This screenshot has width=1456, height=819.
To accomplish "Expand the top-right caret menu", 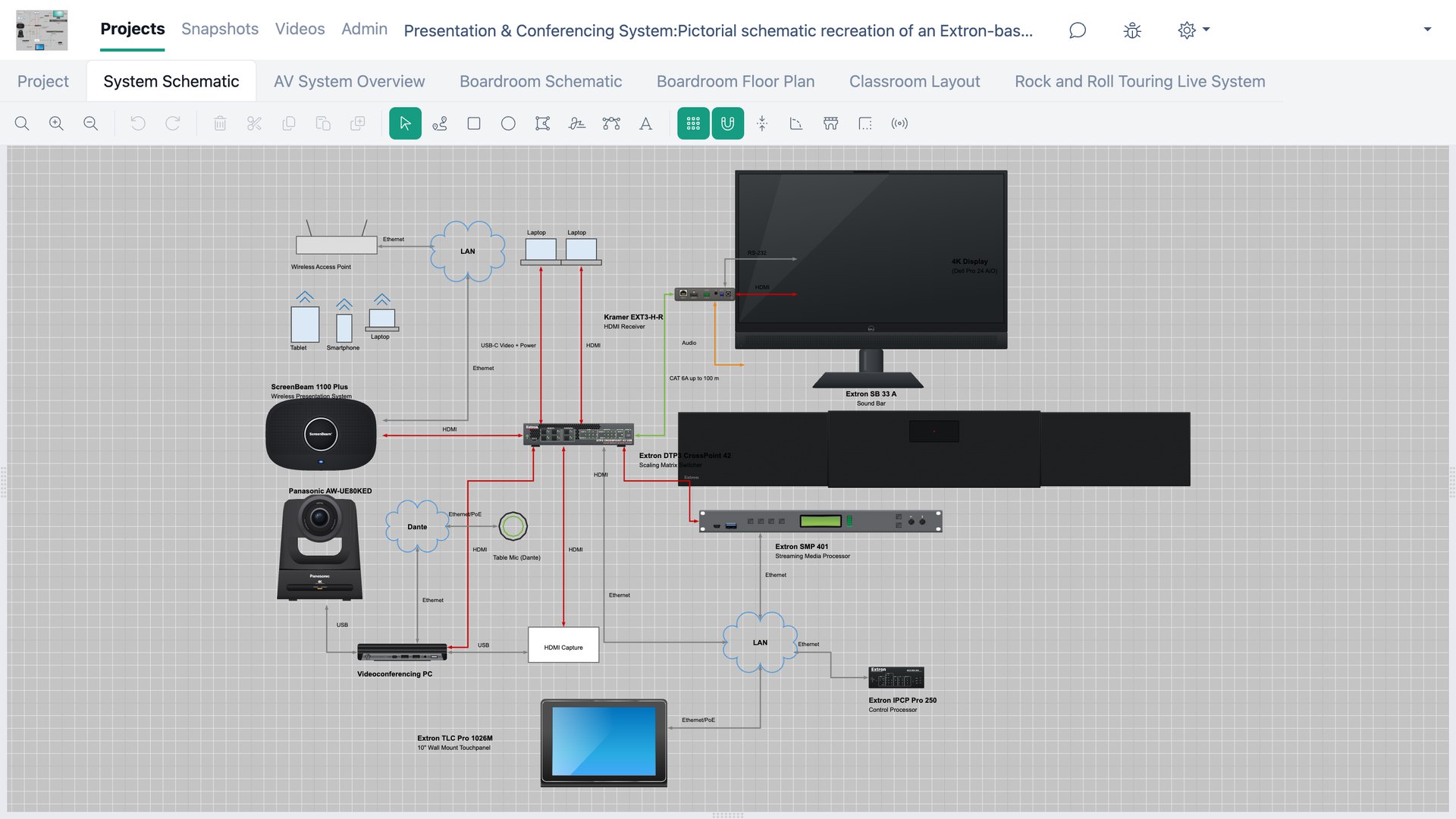I will point(1427,30).
